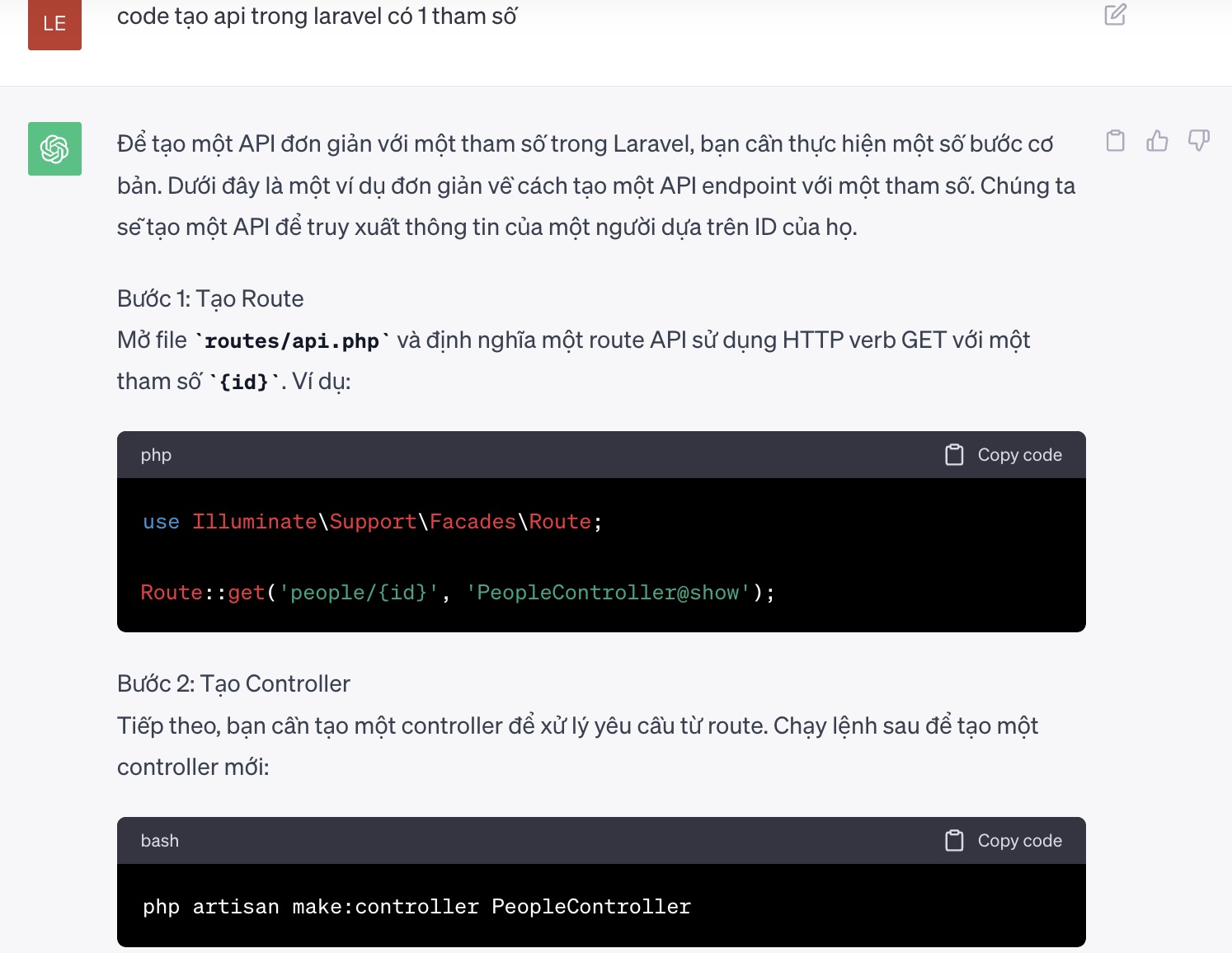Click the red LE user avatar

coord(54,24)
